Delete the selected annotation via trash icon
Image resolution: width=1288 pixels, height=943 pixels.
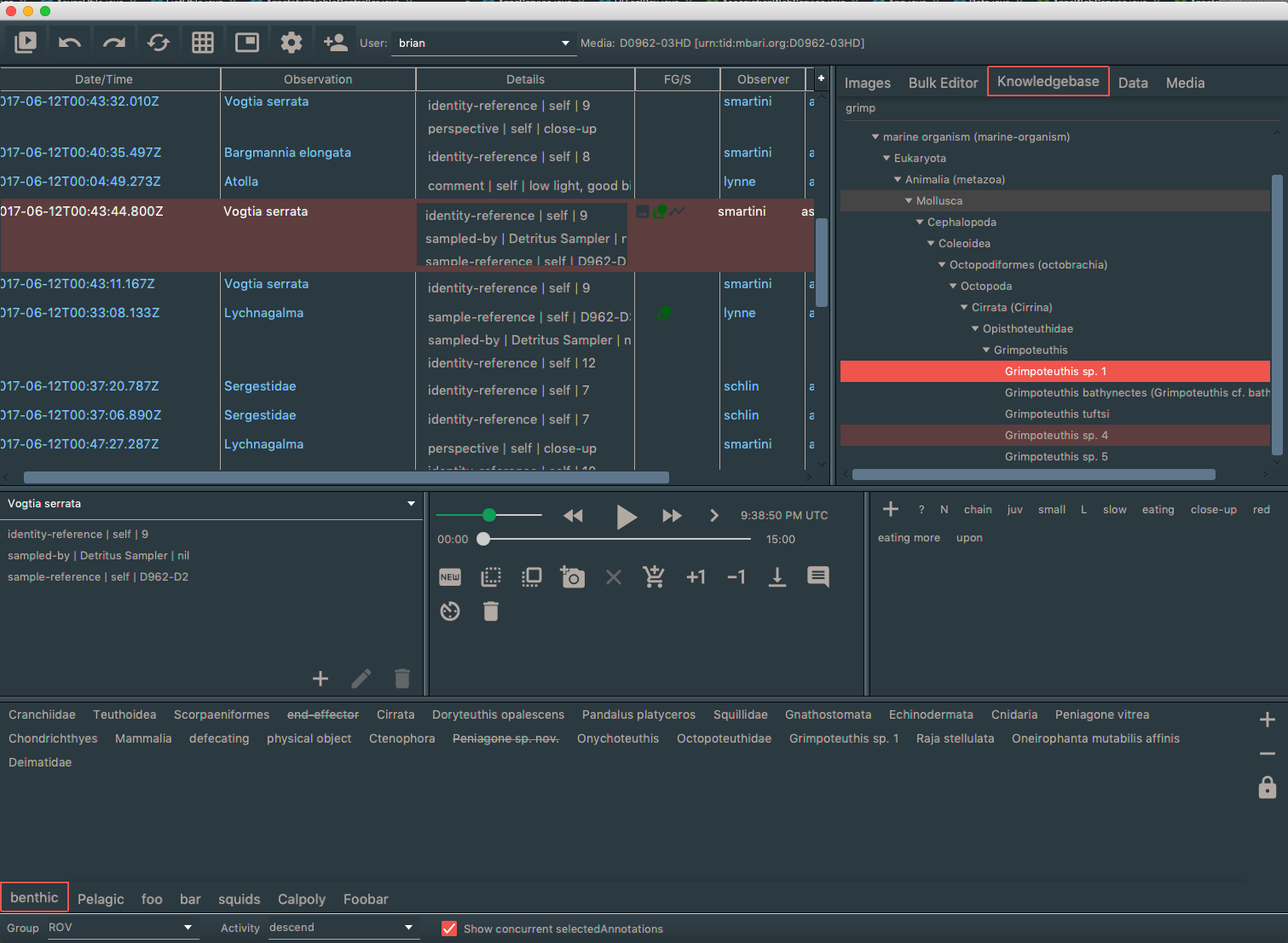point(490,611)
